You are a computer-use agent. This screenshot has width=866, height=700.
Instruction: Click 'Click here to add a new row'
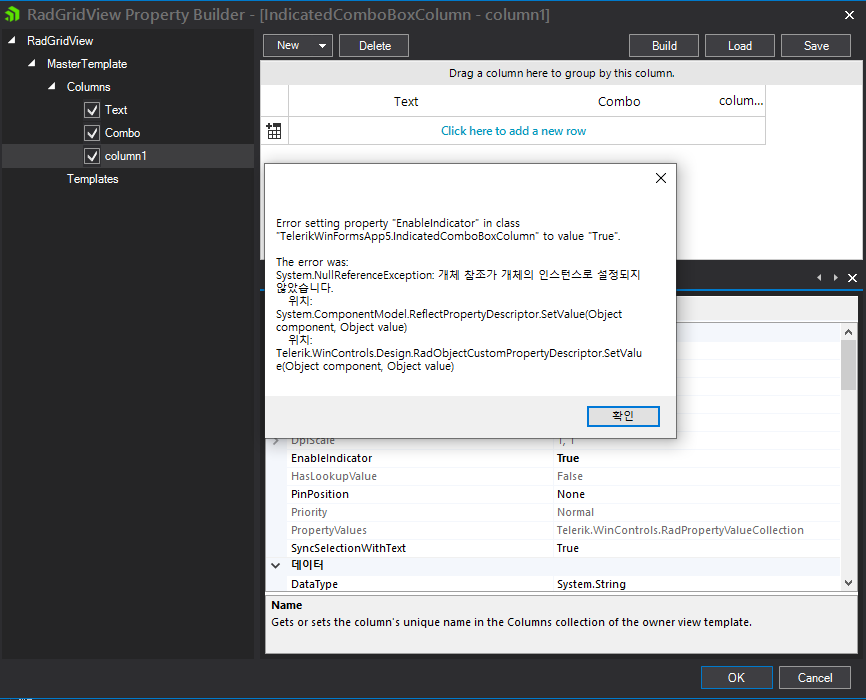pos(513,131)
